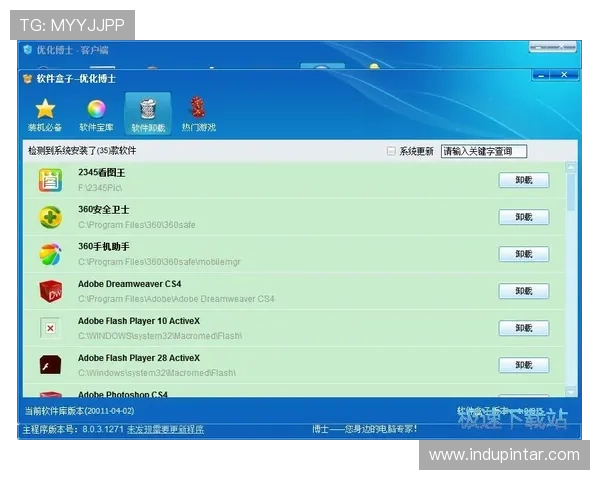Click the 360安全卫士 app icon
This screenshot has height=480, width=600.
coord(50,217)
